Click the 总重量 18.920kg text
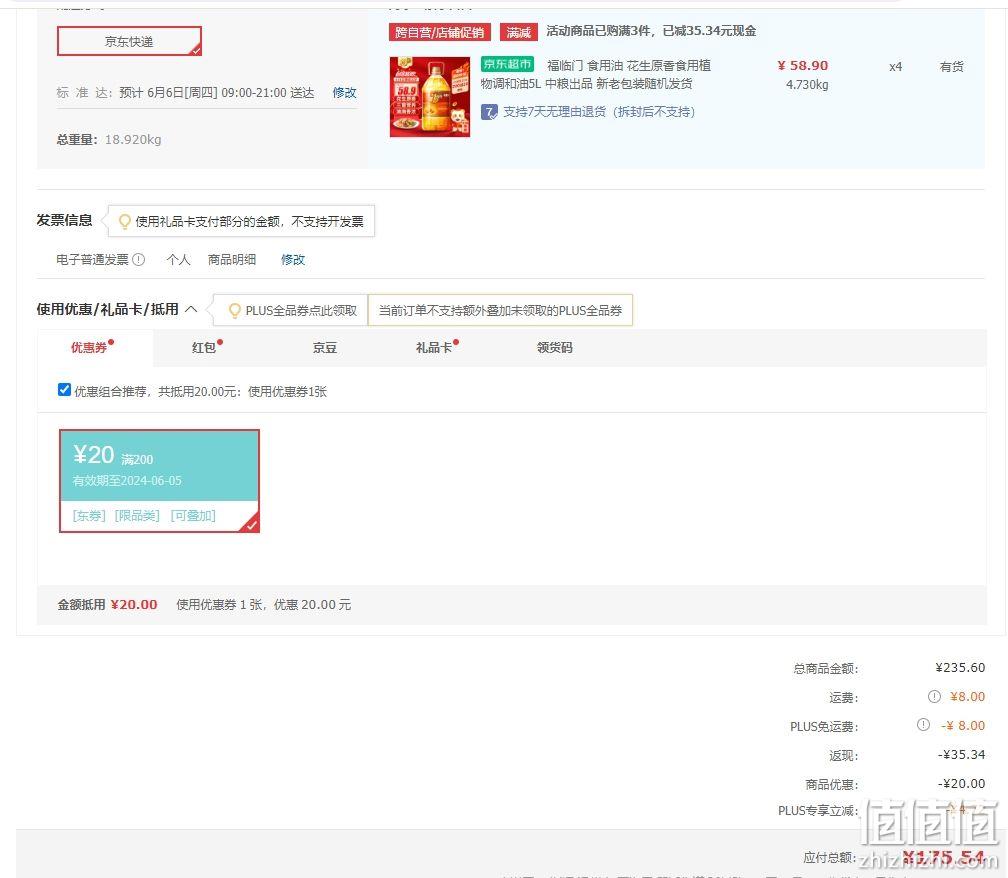 click(x=109, y=139)
